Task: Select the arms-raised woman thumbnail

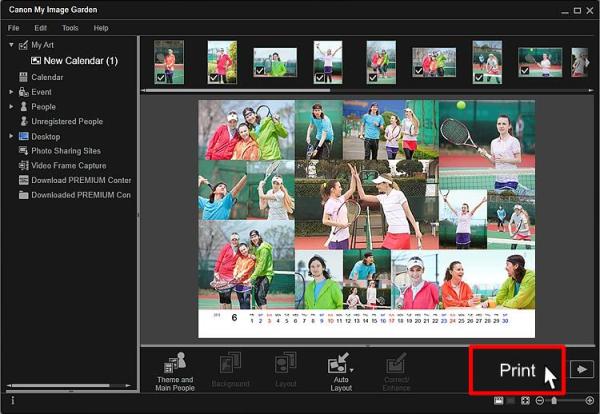Action: pyautogui.click(x=328, y=62)
